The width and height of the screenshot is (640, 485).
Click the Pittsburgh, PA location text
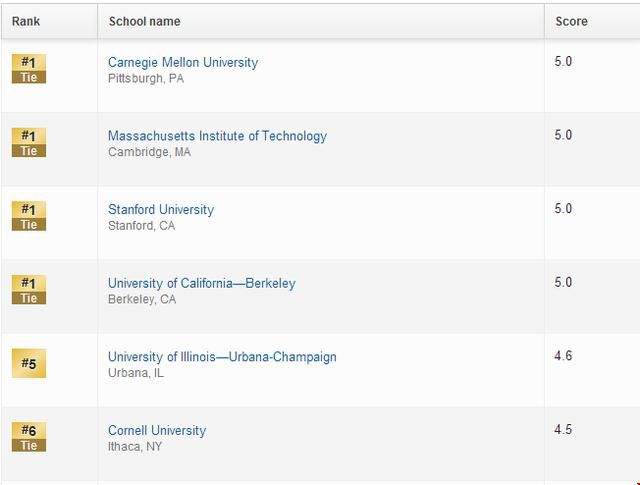click(x=146, y=78)
